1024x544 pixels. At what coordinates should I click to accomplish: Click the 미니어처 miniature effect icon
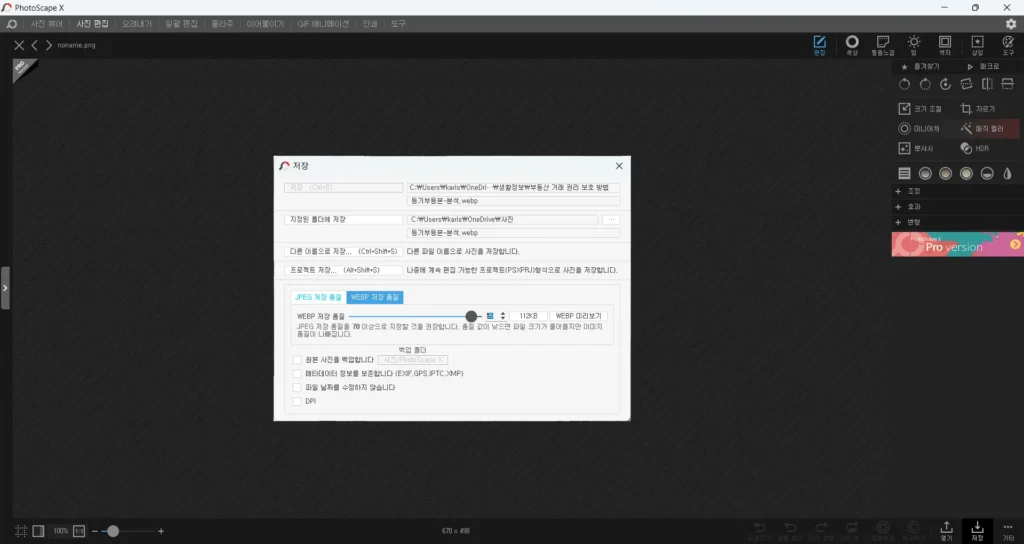tap(904, 129)
